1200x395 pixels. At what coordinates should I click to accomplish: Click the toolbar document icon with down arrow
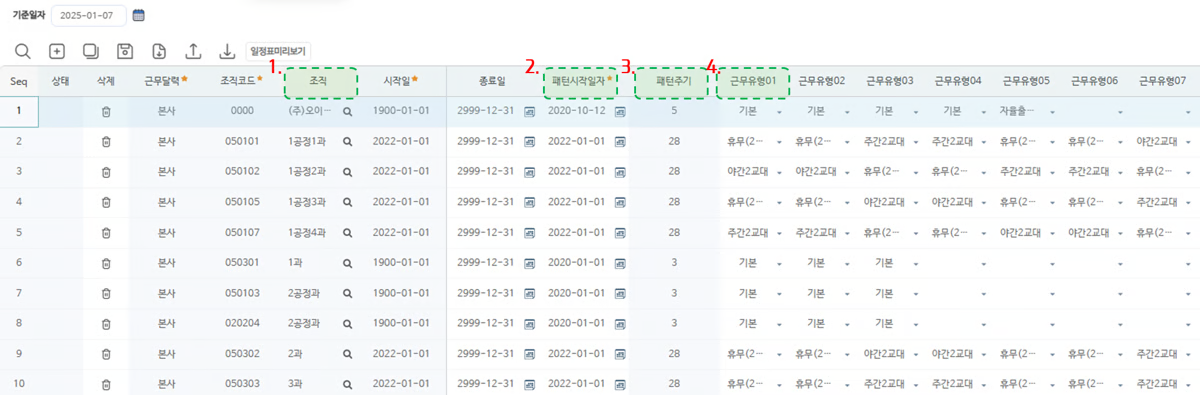tap(159, 51)
